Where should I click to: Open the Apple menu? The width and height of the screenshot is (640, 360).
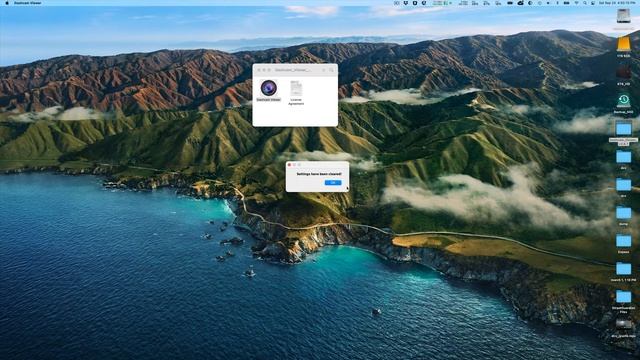click(7, 3)
